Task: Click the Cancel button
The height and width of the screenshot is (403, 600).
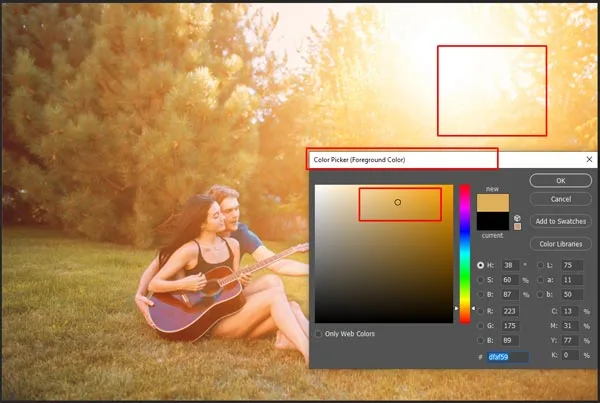Action: pos(561,199)
